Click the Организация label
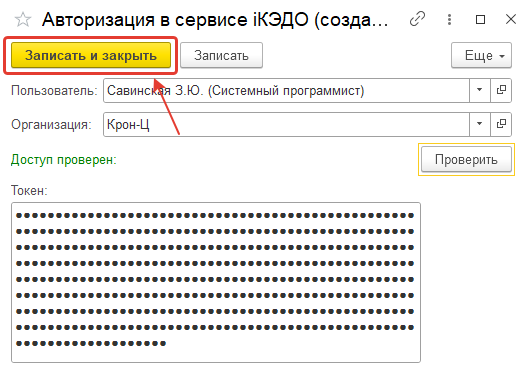530x373 pixels. coord(51,125)
